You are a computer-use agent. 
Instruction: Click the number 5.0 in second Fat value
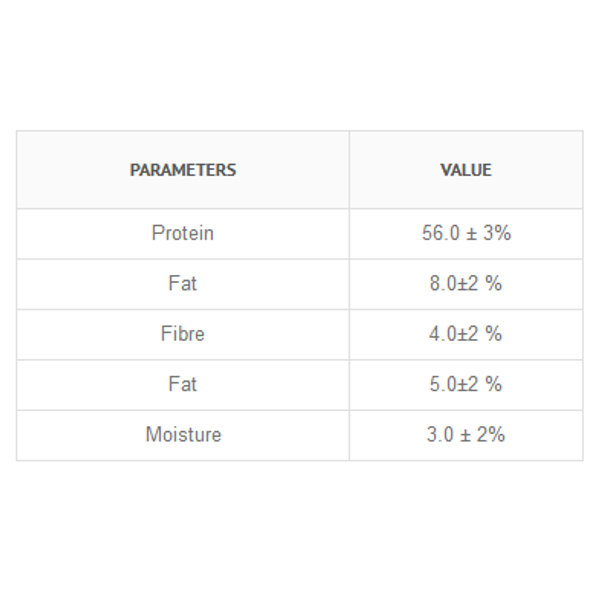(443, 384)
